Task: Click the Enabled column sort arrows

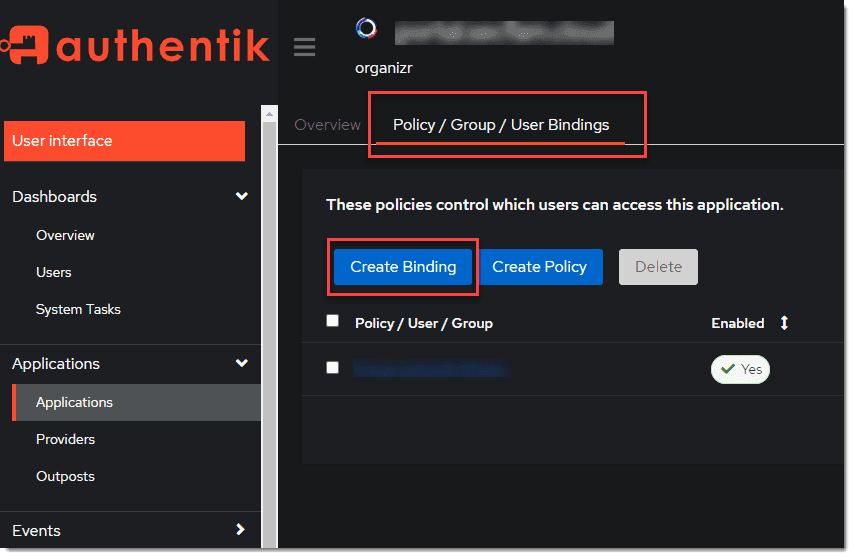Action: (784, 323)
